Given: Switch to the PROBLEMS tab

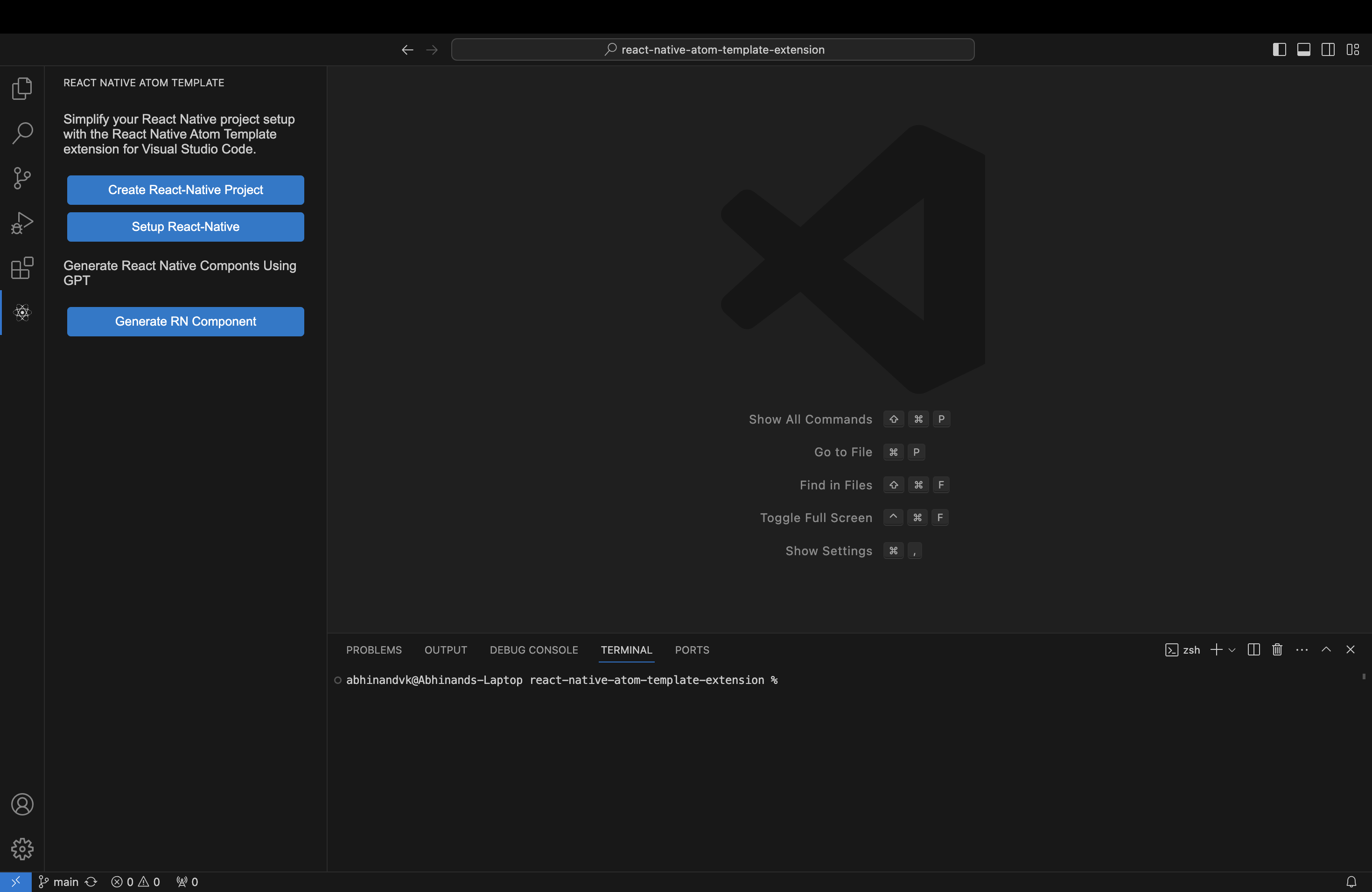Looking at the screenshot, I should point(374,650).
